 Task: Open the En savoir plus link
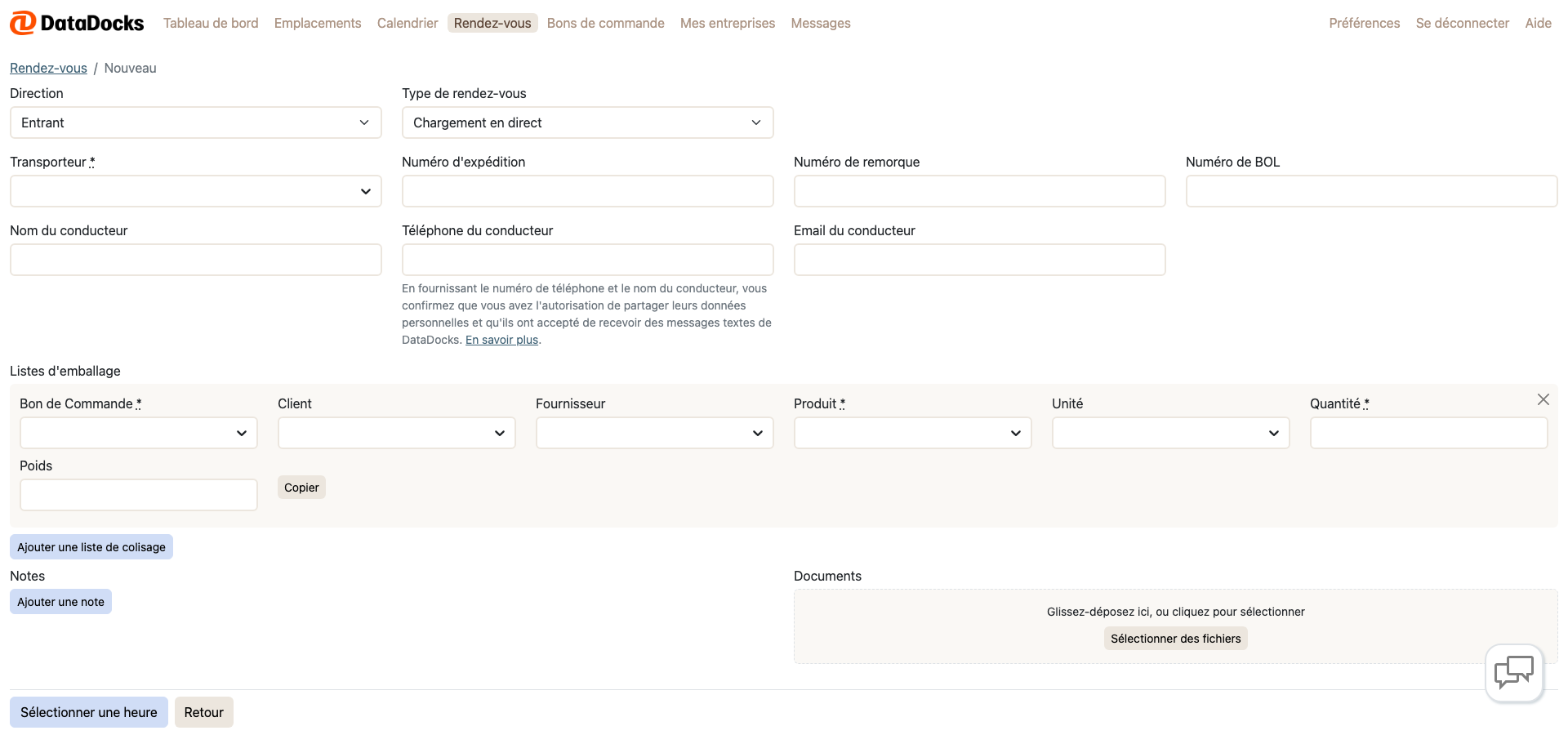tap(501, 340)
